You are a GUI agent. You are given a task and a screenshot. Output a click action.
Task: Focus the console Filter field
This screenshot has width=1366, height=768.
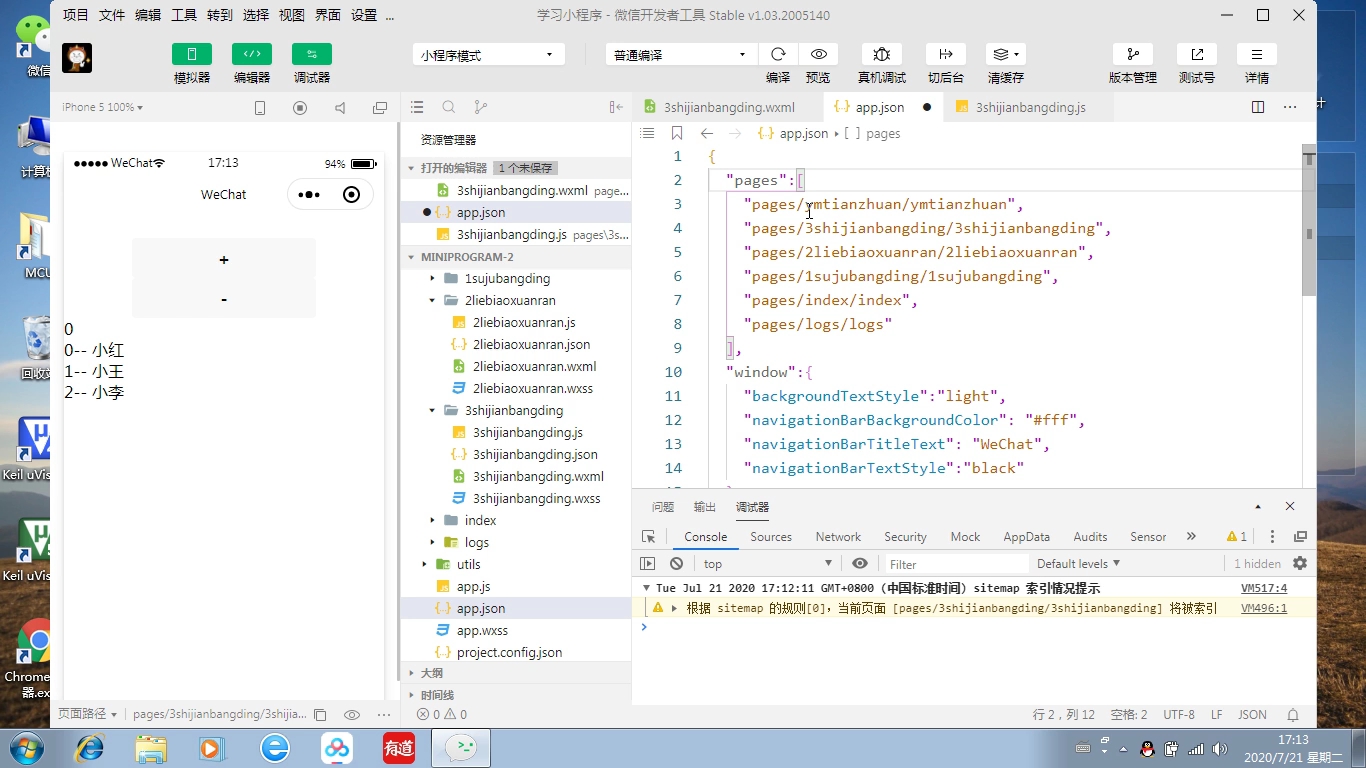point(955,564)
